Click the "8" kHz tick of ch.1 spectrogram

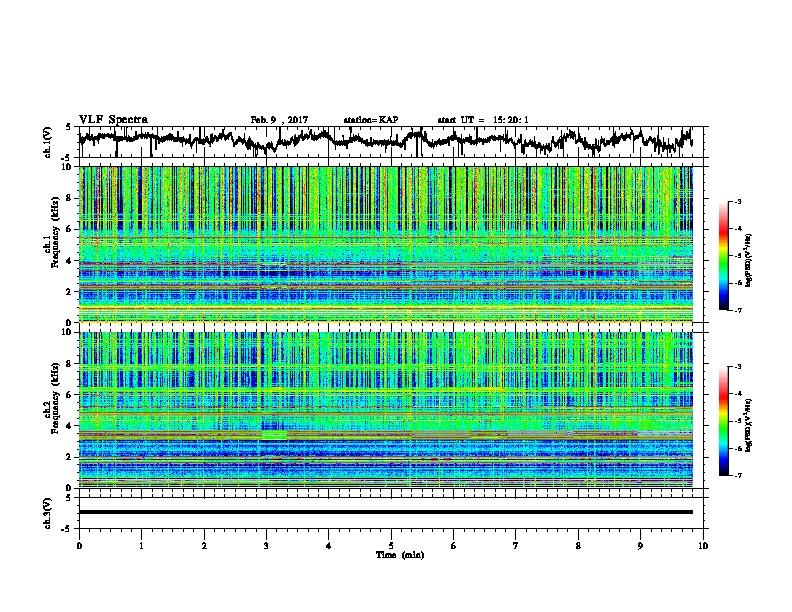(71, 198)
